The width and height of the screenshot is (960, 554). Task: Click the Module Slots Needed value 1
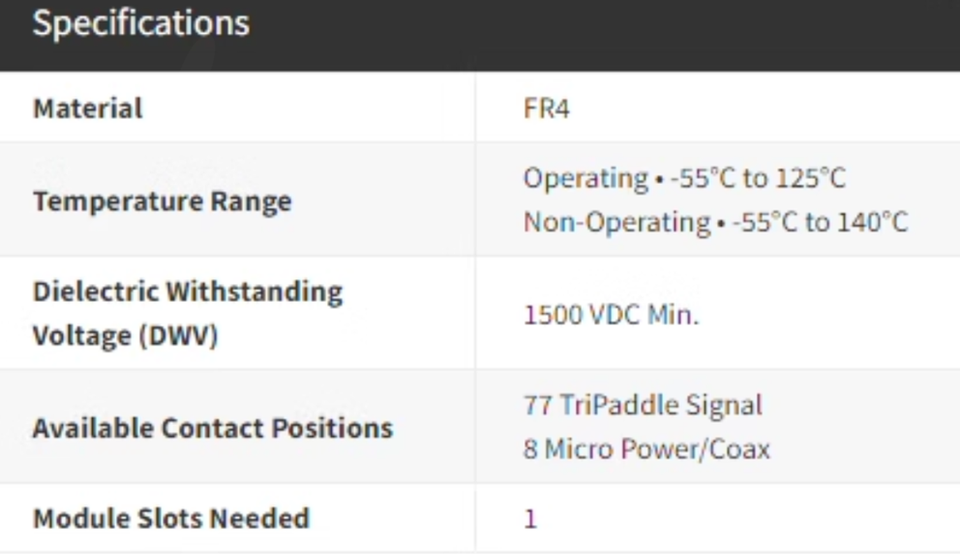[x=530, y=518]
